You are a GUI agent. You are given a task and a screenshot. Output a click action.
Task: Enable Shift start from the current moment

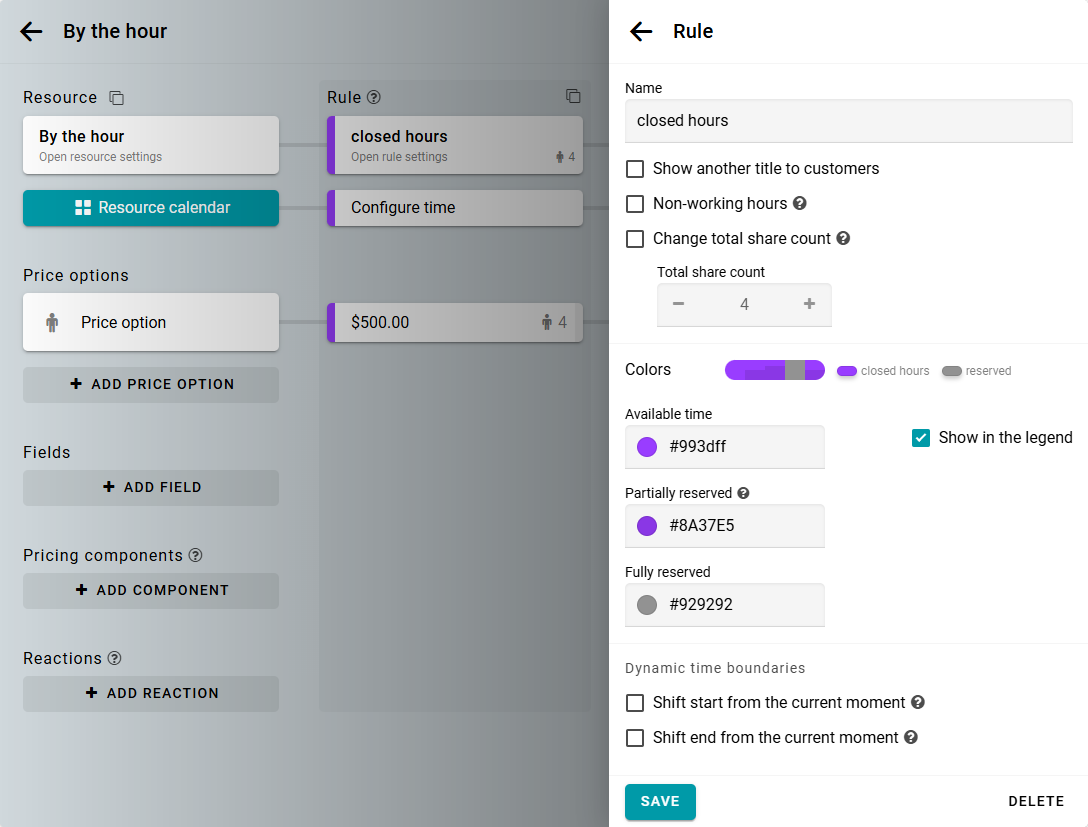(635, 703)
